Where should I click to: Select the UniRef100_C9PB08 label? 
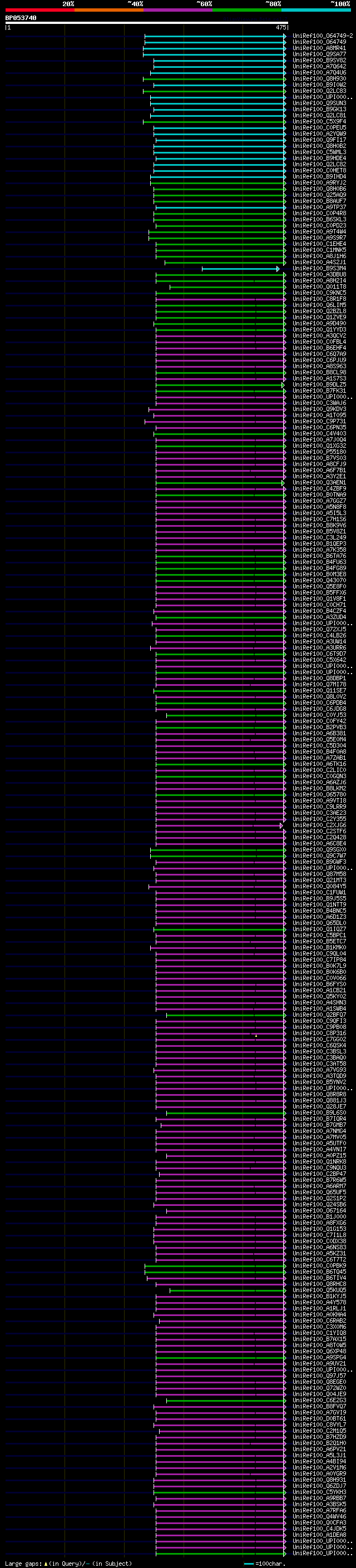click(319, 1027)
